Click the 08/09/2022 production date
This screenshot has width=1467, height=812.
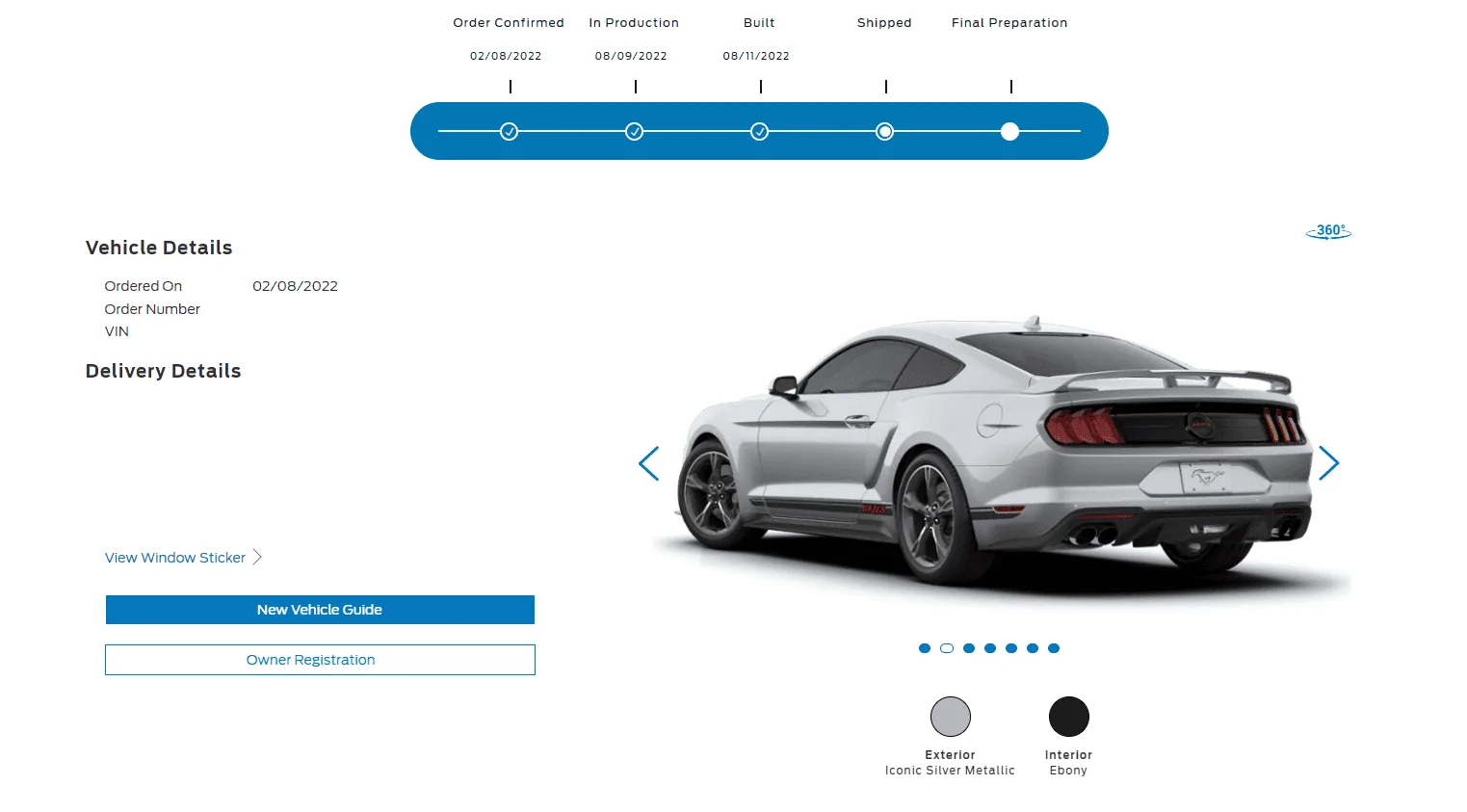pyautogui.click(x=631, y=56)
